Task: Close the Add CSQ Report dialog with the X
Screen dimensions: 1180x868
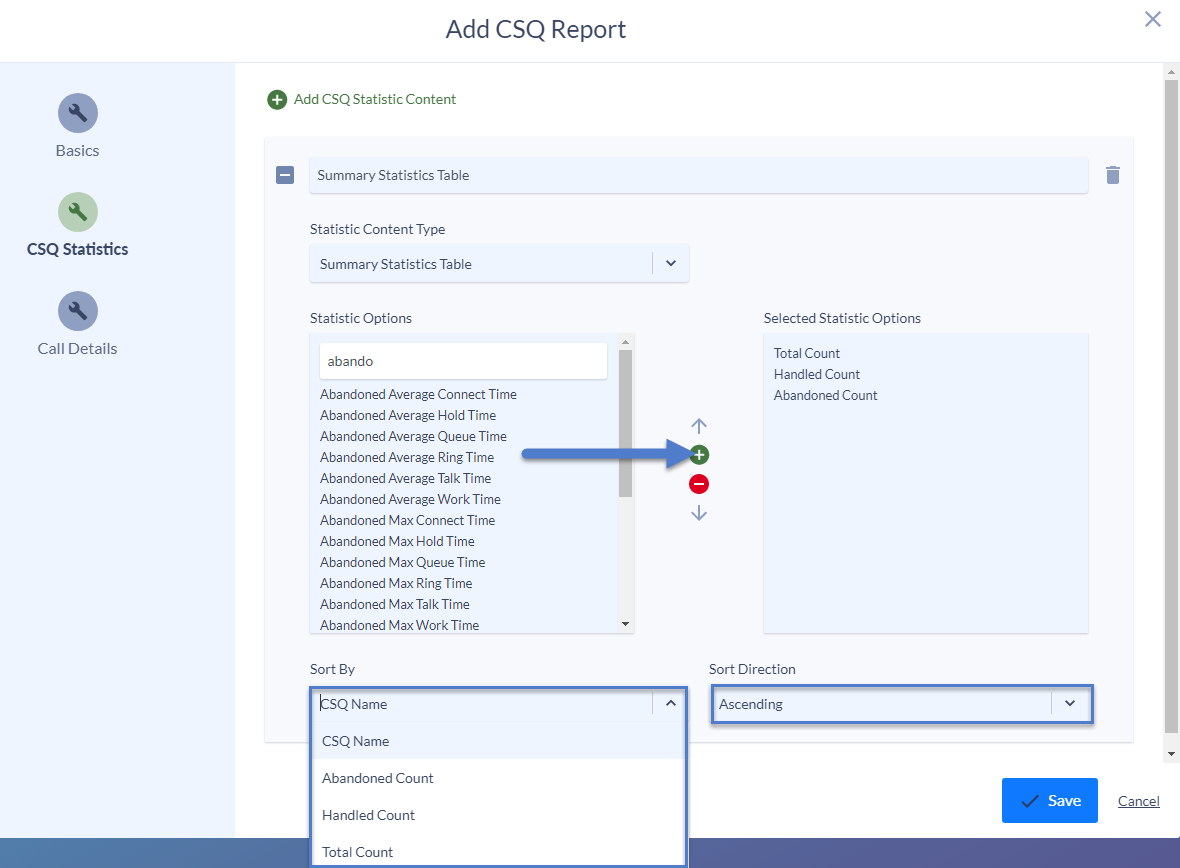Action: pos(1152,20)
